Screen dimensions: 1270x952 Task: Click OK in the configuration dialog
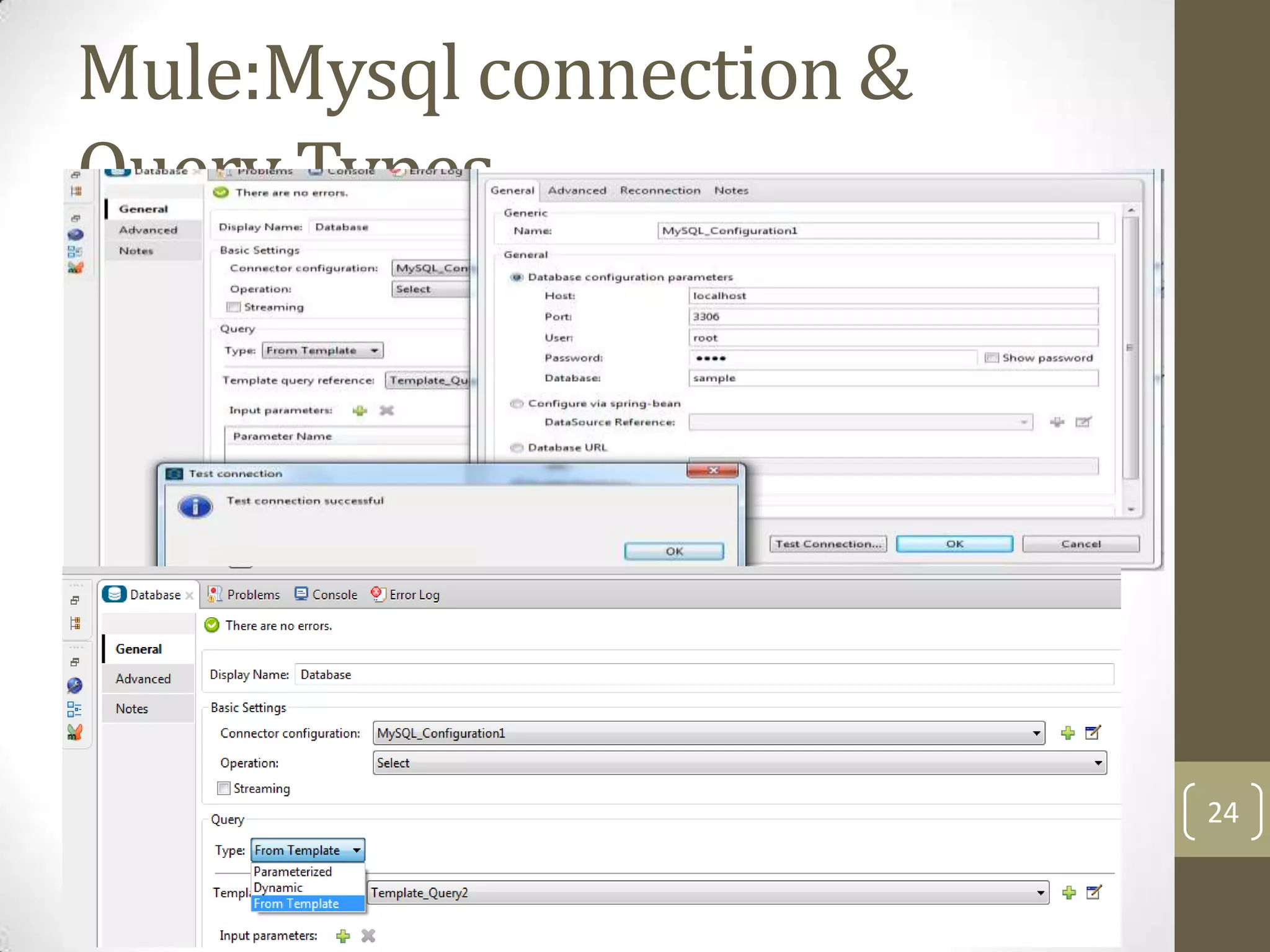coord(954,544)
